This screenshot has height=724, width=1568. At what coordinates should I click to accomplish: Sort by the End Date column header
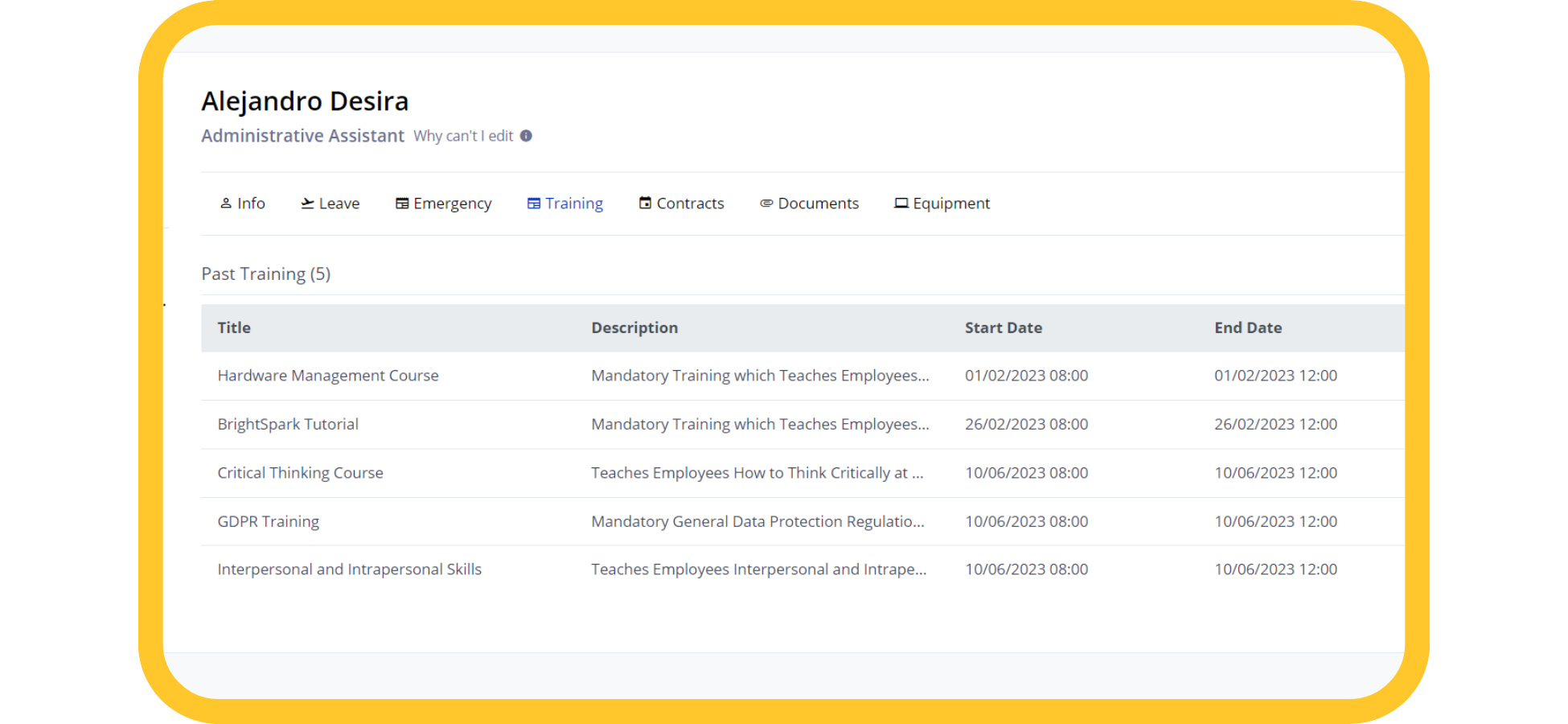click(1247, 327)
